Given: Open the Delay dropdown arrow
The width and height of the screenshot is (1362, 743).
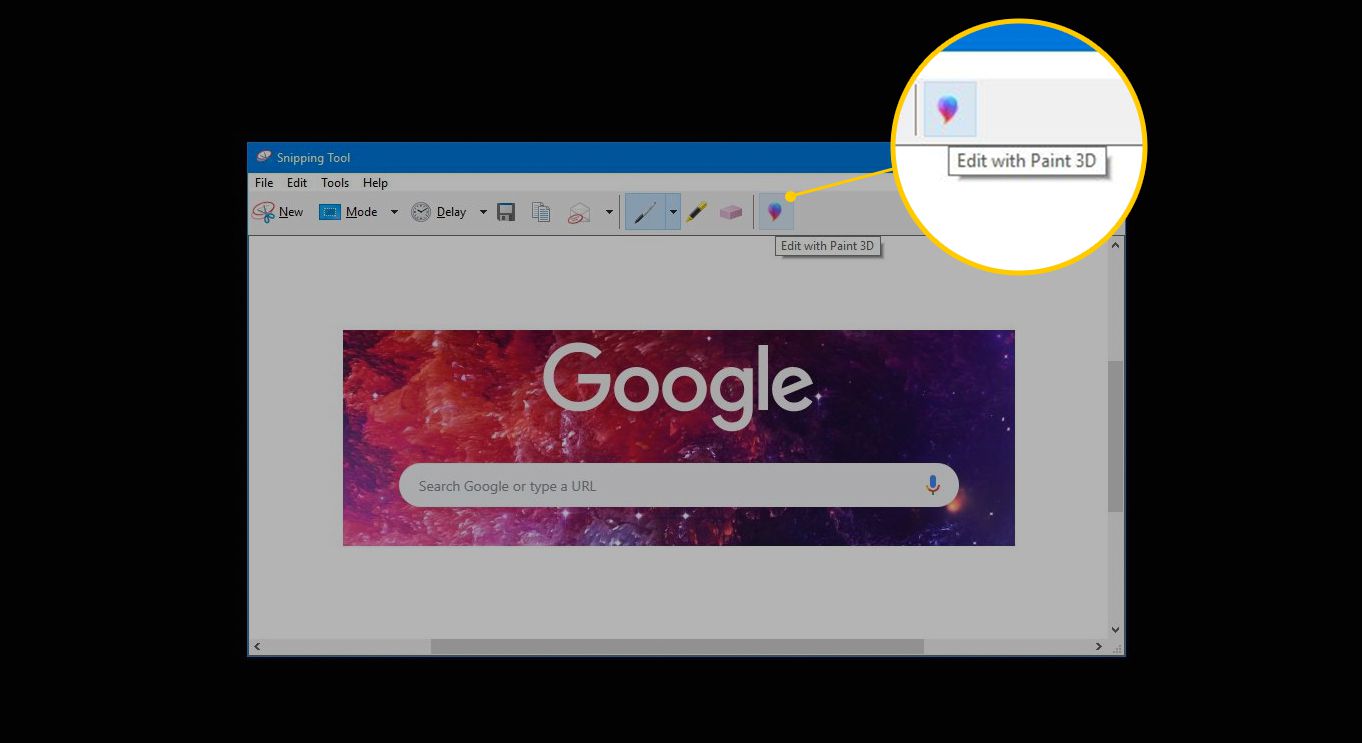Looking at the screenshot, I should point(483,212).
